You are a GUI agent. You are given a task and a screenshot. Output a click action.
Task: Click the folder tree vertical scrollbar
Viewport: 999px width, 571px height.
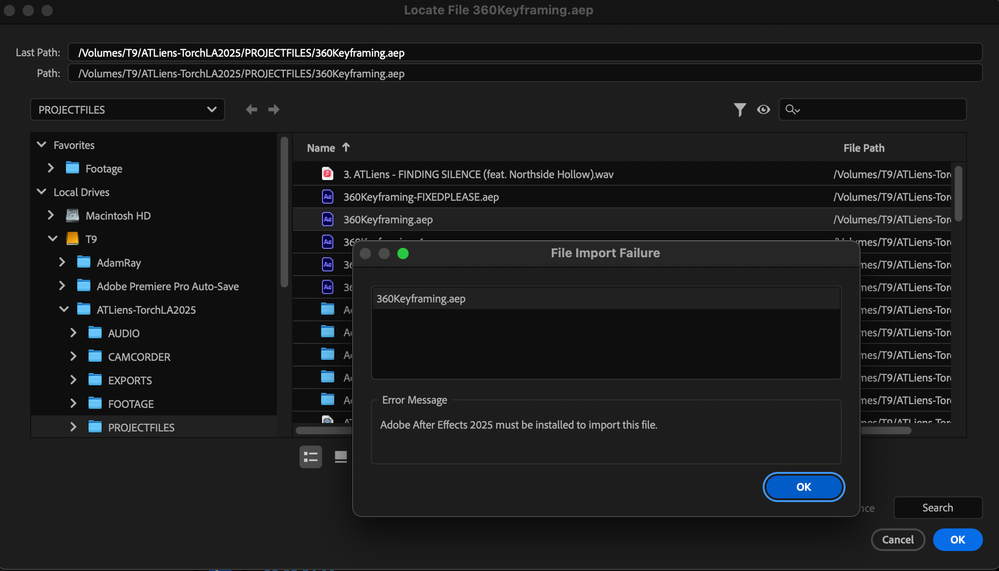pyautogui.click(x=284, y=212)
